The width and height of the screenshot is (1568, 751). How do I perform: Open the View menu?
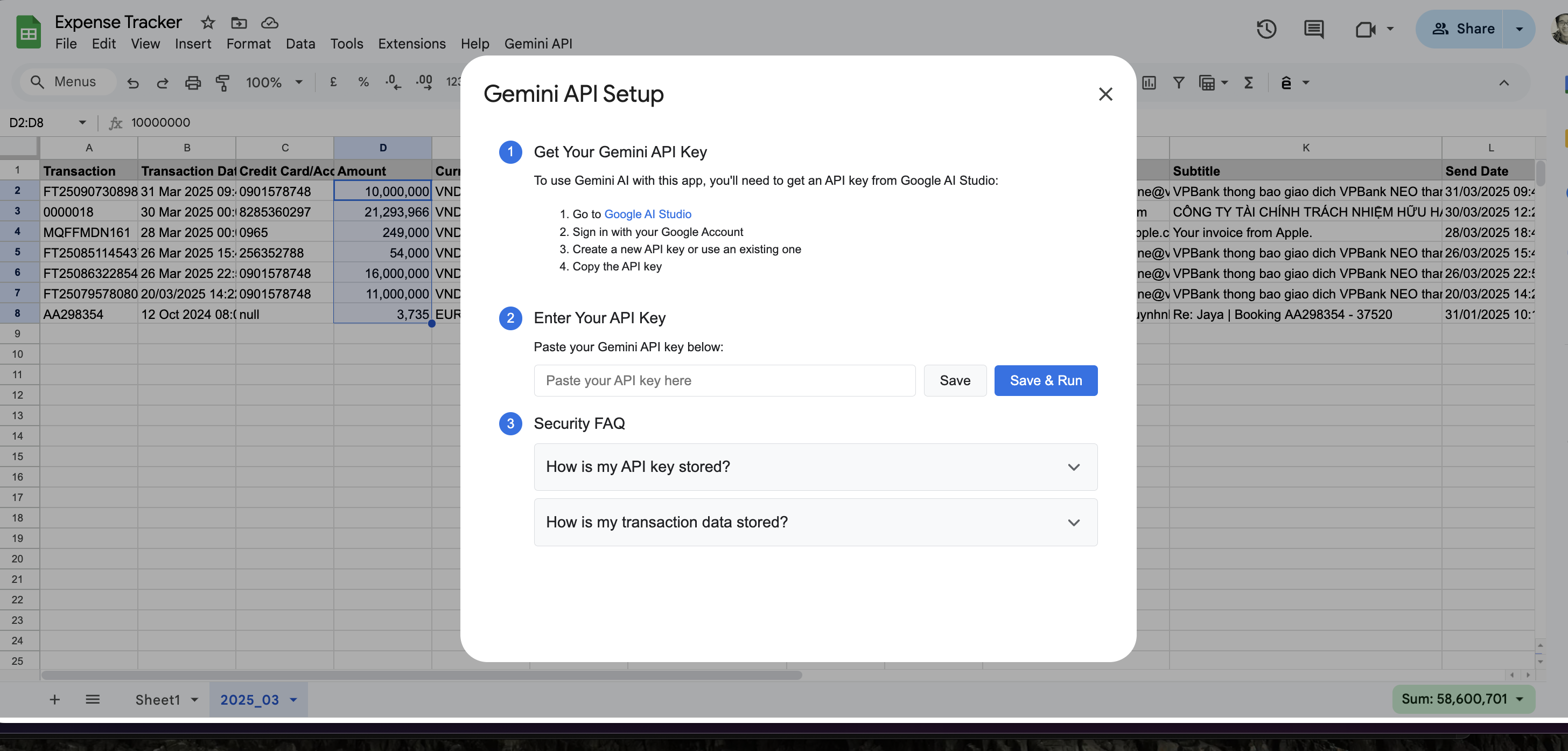145,44
